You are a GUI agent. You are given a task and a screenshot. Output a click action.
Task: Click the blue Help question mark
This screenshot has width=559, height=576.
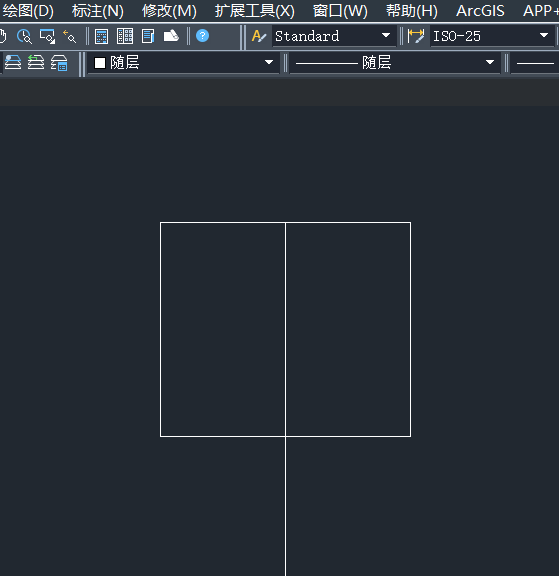(202, 36)
